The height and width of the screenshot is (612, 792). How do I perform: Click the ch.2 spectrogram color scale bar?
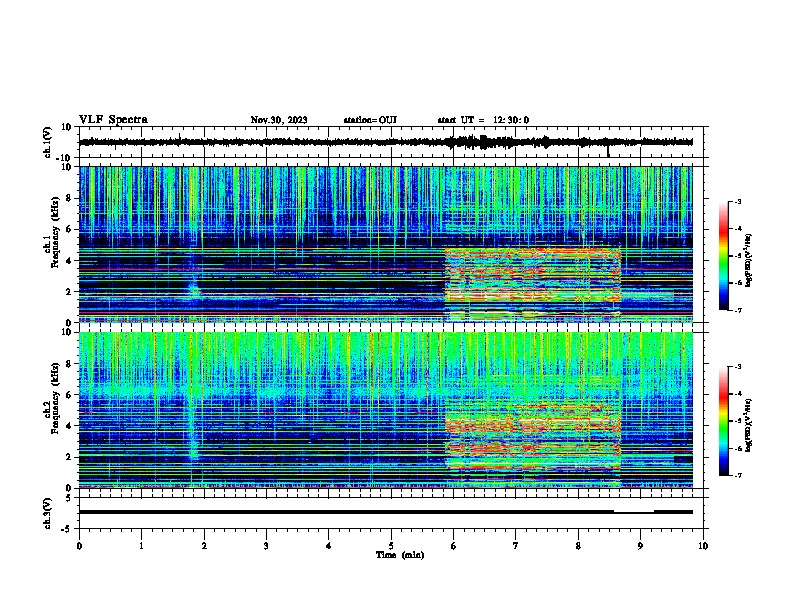(x=723, y=421)
